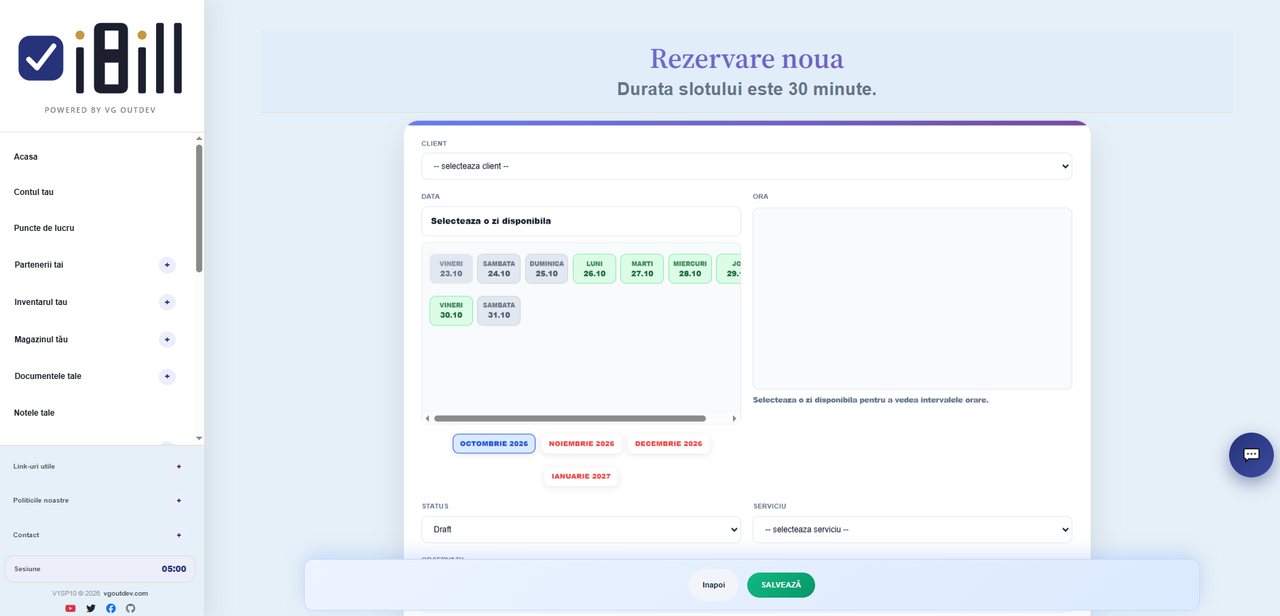Open Notele tale menu item

[x=34, y=412]
